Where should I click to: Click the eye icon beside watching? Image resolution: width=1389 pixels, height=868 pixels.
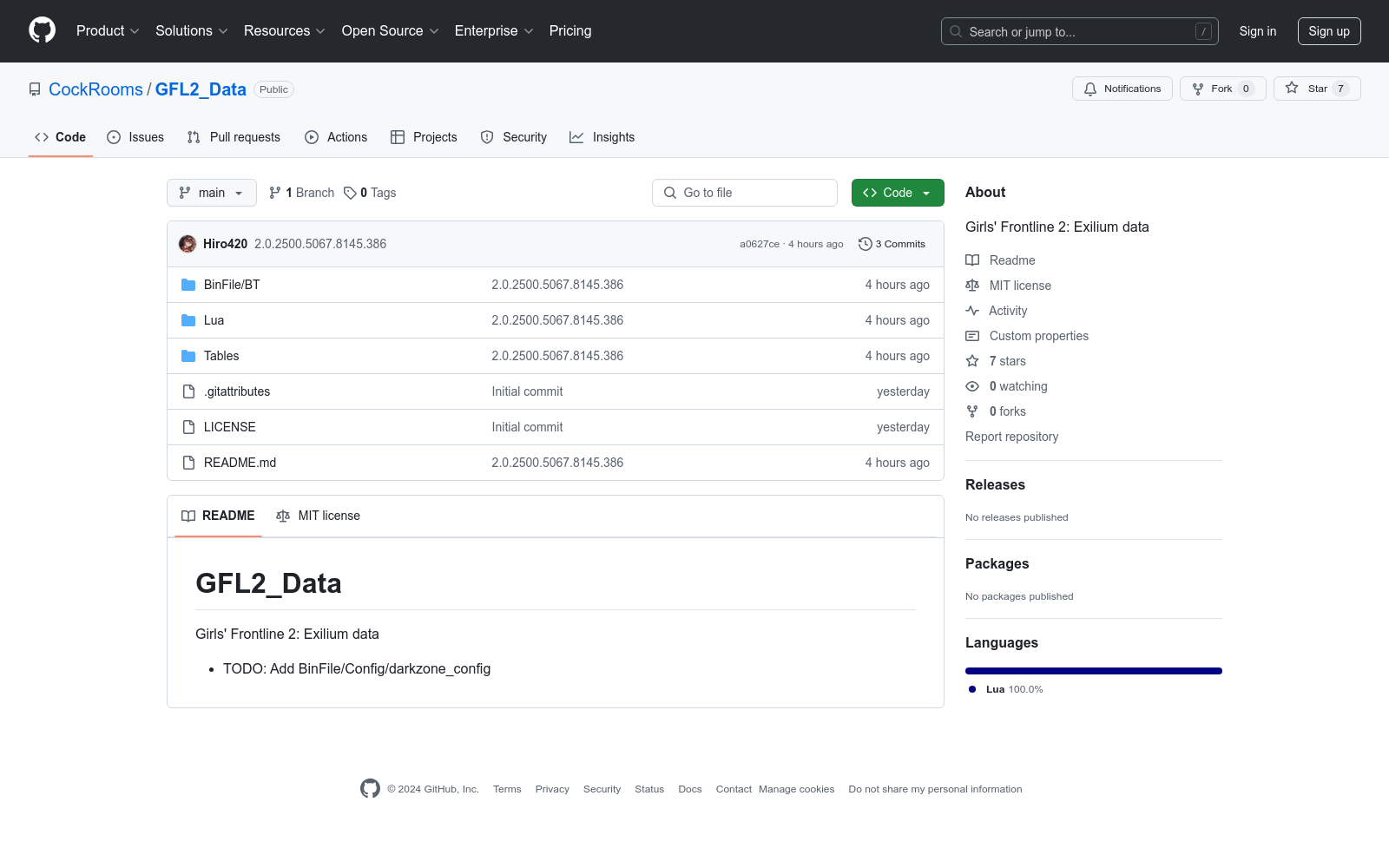tap(972, 386)
